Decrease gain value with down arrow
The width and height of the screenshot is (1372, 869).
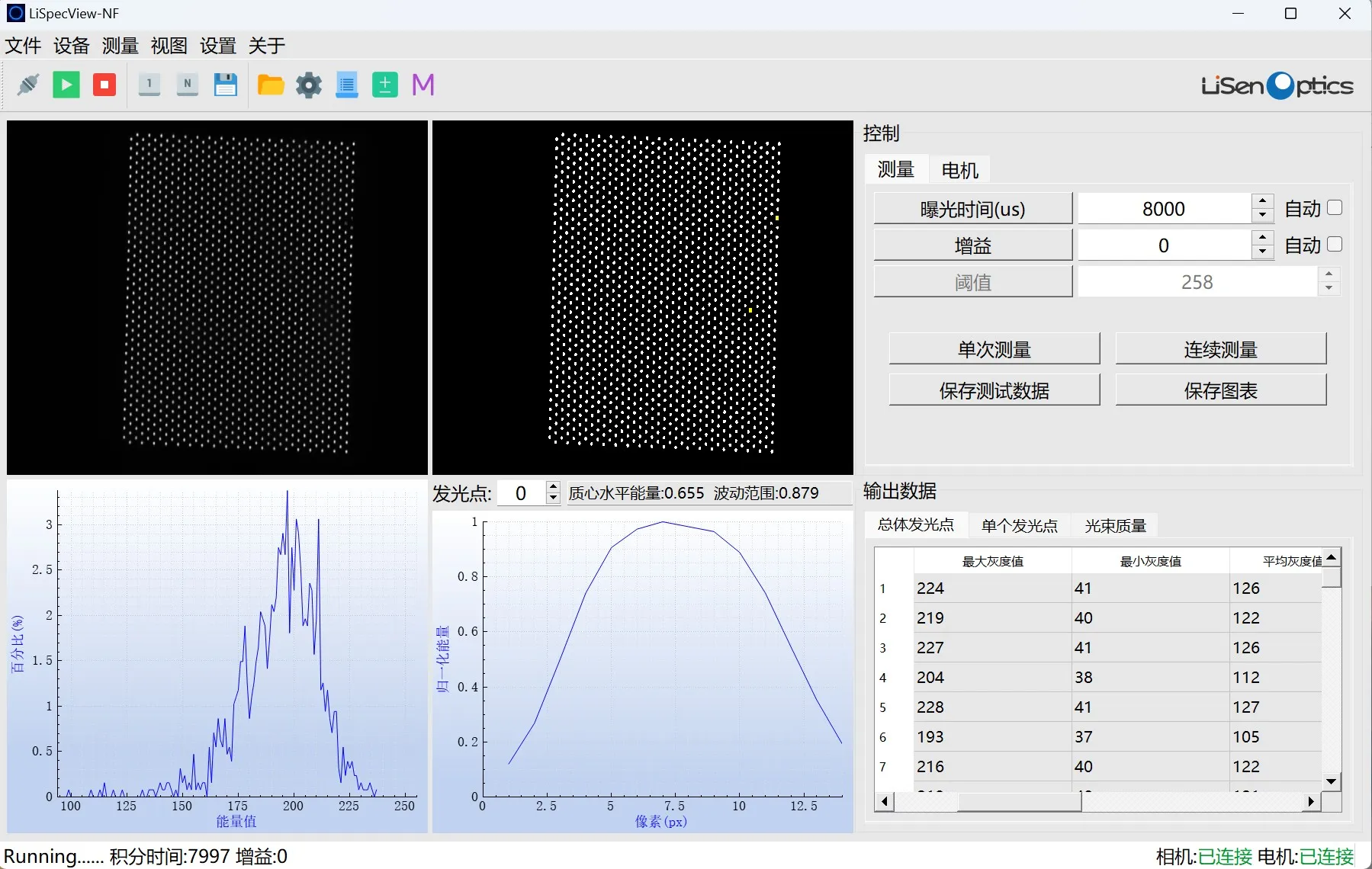[x=1263, y=252]
